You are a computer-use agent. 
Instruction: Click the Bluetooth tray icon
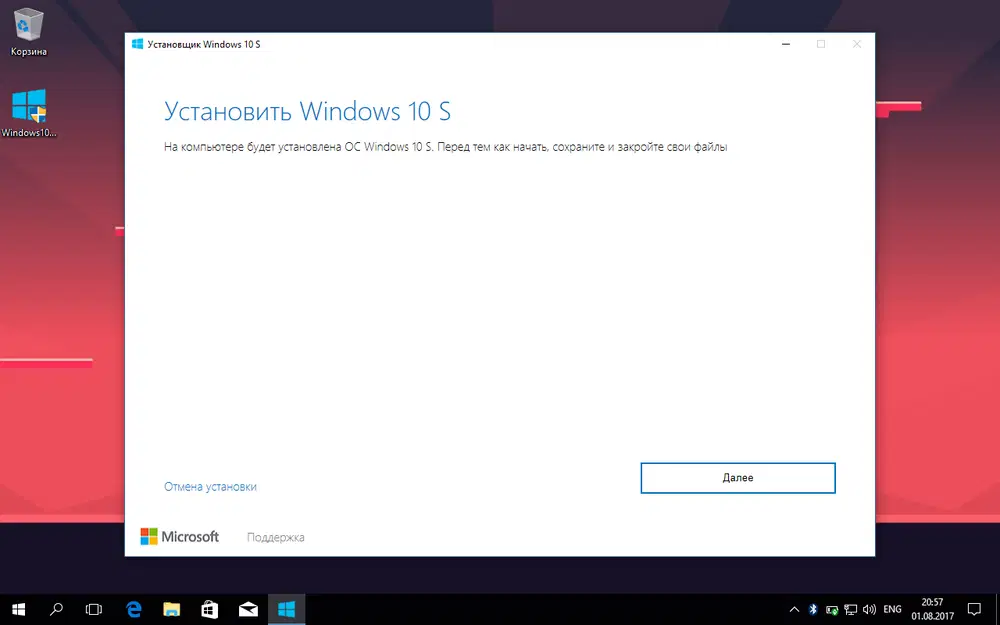812,610
